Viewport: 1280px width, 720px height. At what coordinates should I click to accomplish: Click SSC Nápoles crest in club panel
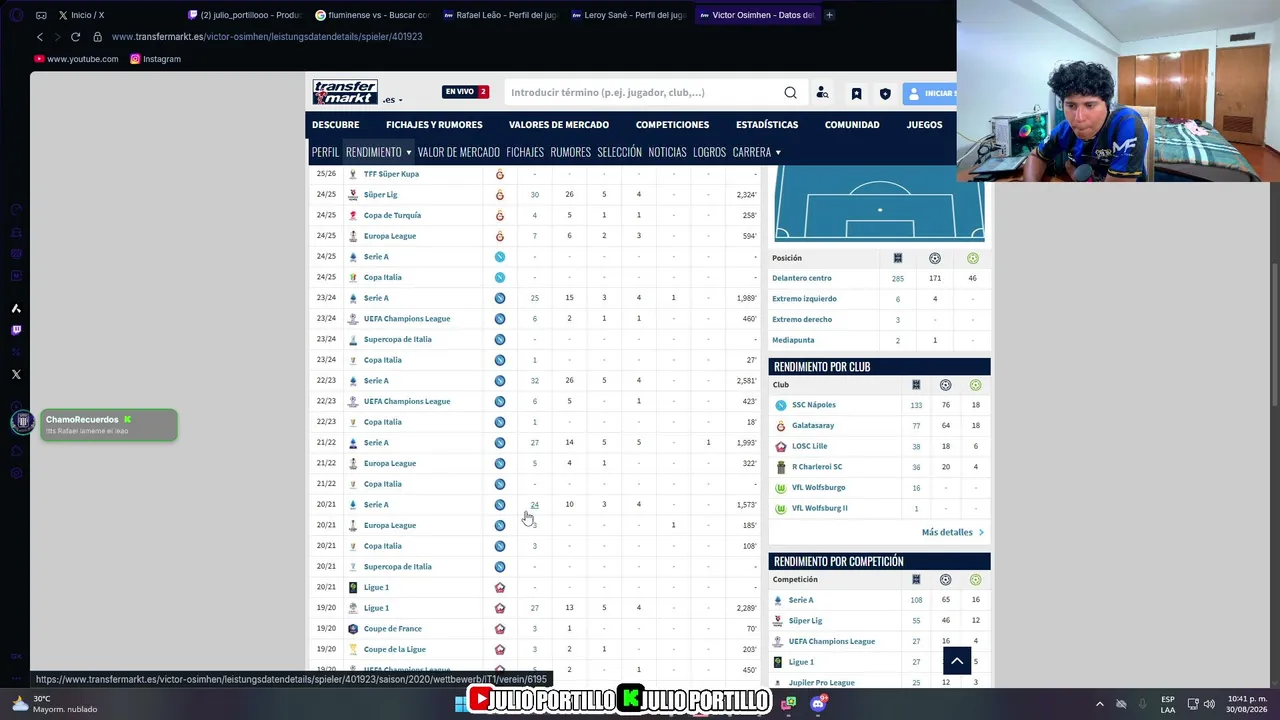[781, 405]
